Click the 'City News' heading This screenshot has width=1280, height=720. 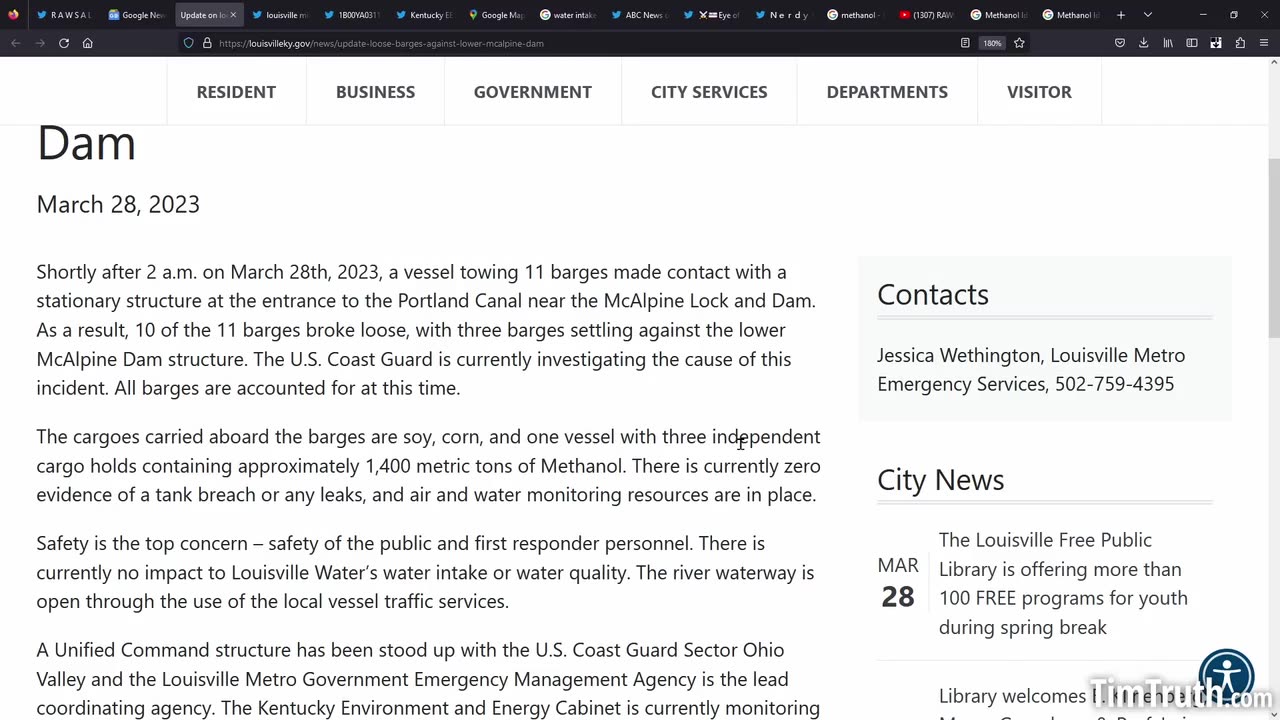[x=940, y=479]
